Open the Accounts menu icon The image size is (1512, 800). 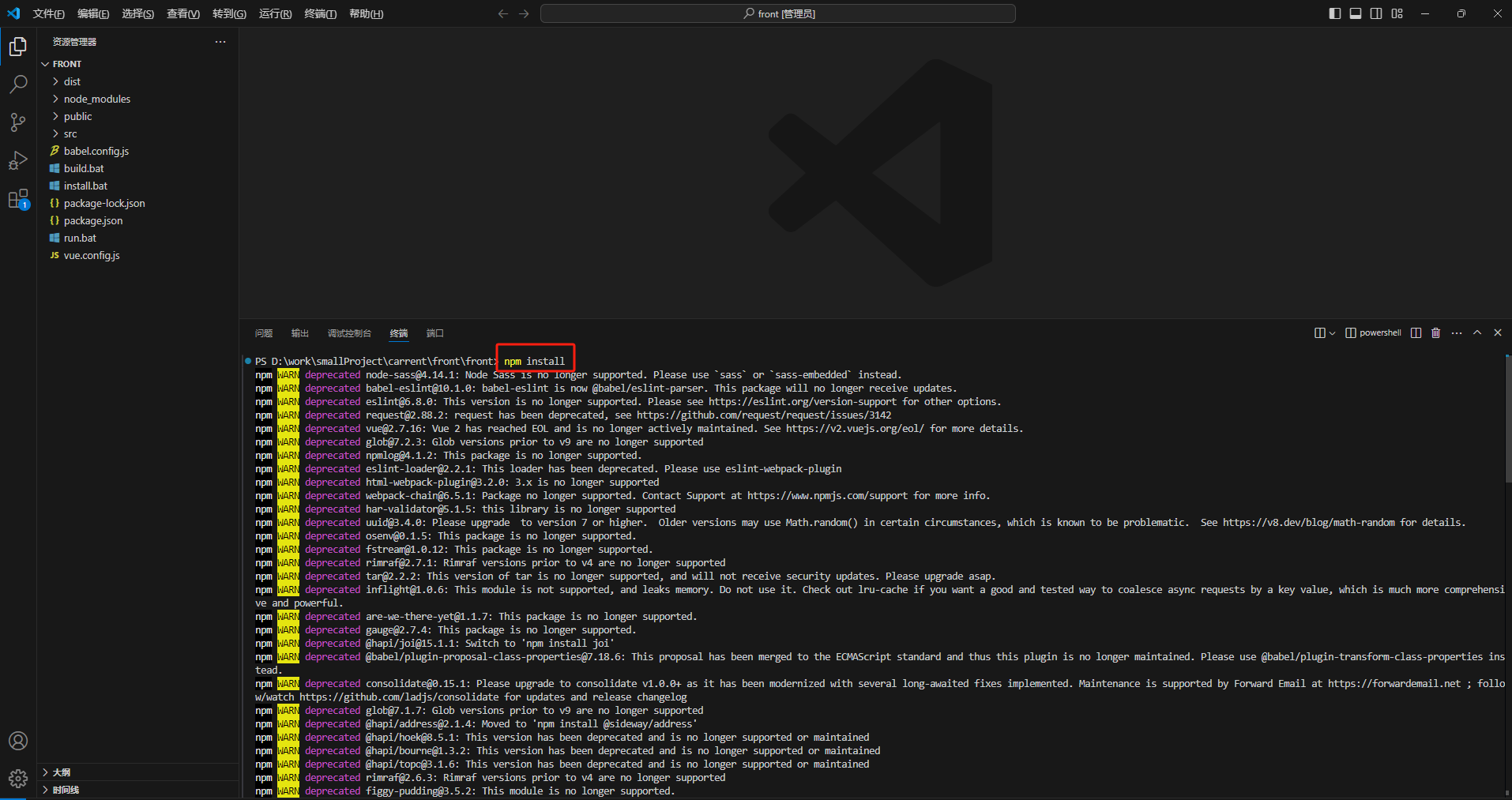point(17,741)
